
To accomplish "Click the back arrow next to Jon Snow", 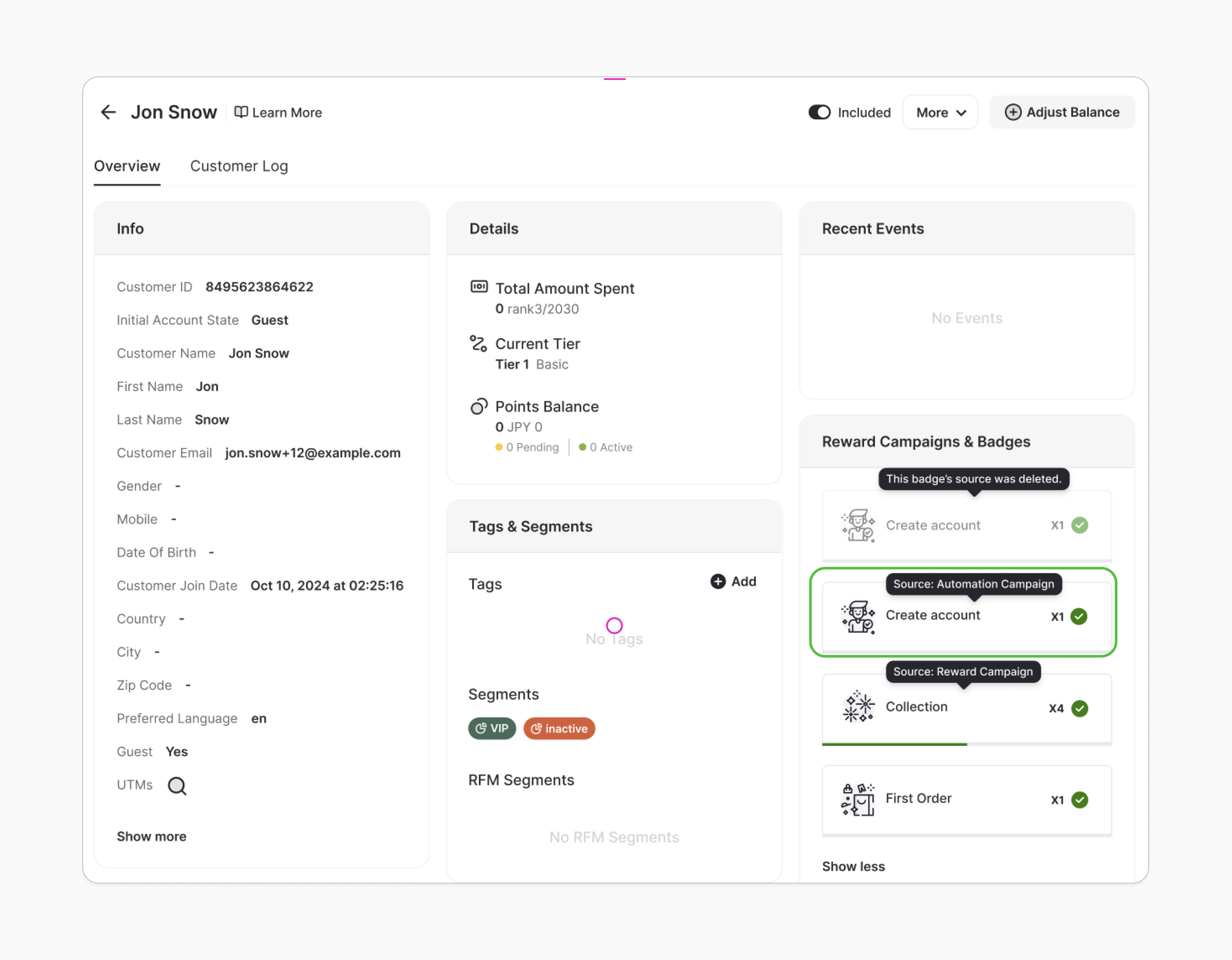I will [x=108, y=112].
